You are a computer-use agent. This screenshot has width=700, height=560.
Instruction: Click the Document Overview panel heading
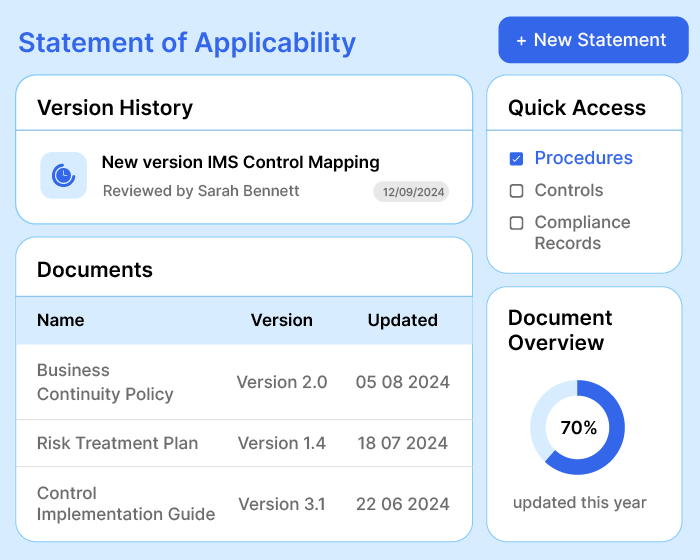tap(560, 330)
